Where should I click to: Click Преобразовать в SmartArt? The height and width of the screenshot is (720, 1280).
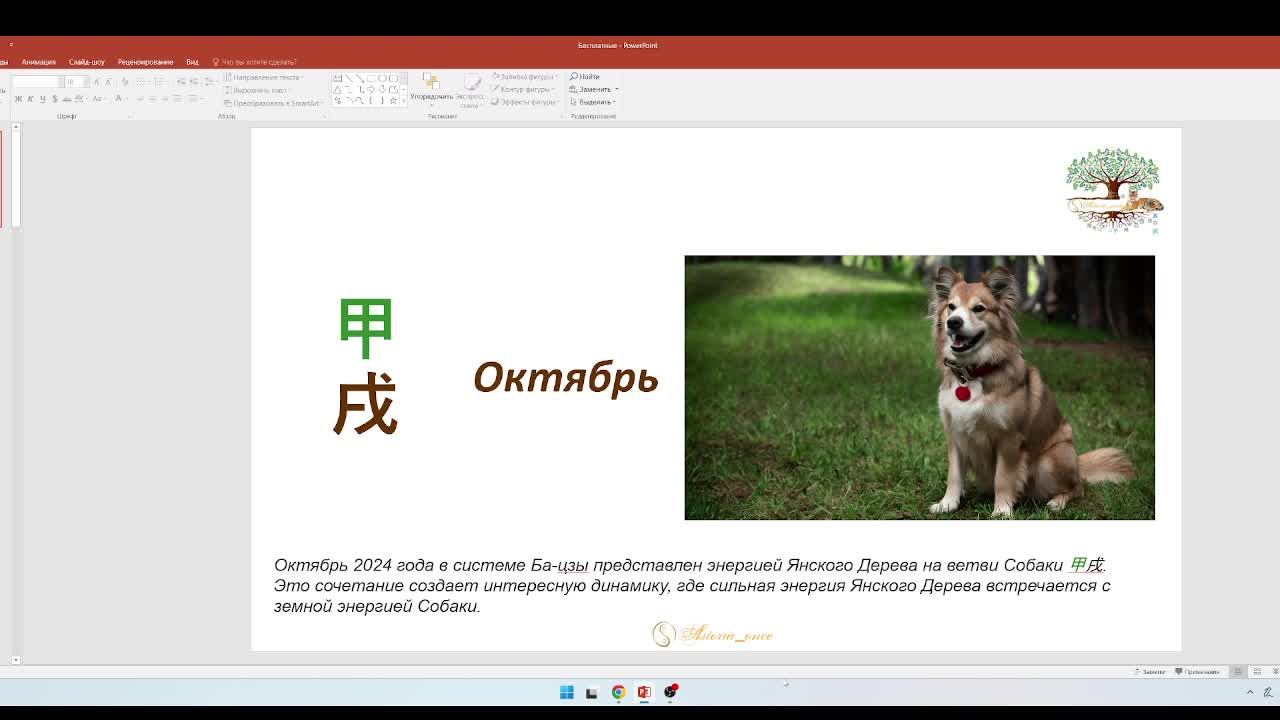pyautogui.click(x=274, y=103)
